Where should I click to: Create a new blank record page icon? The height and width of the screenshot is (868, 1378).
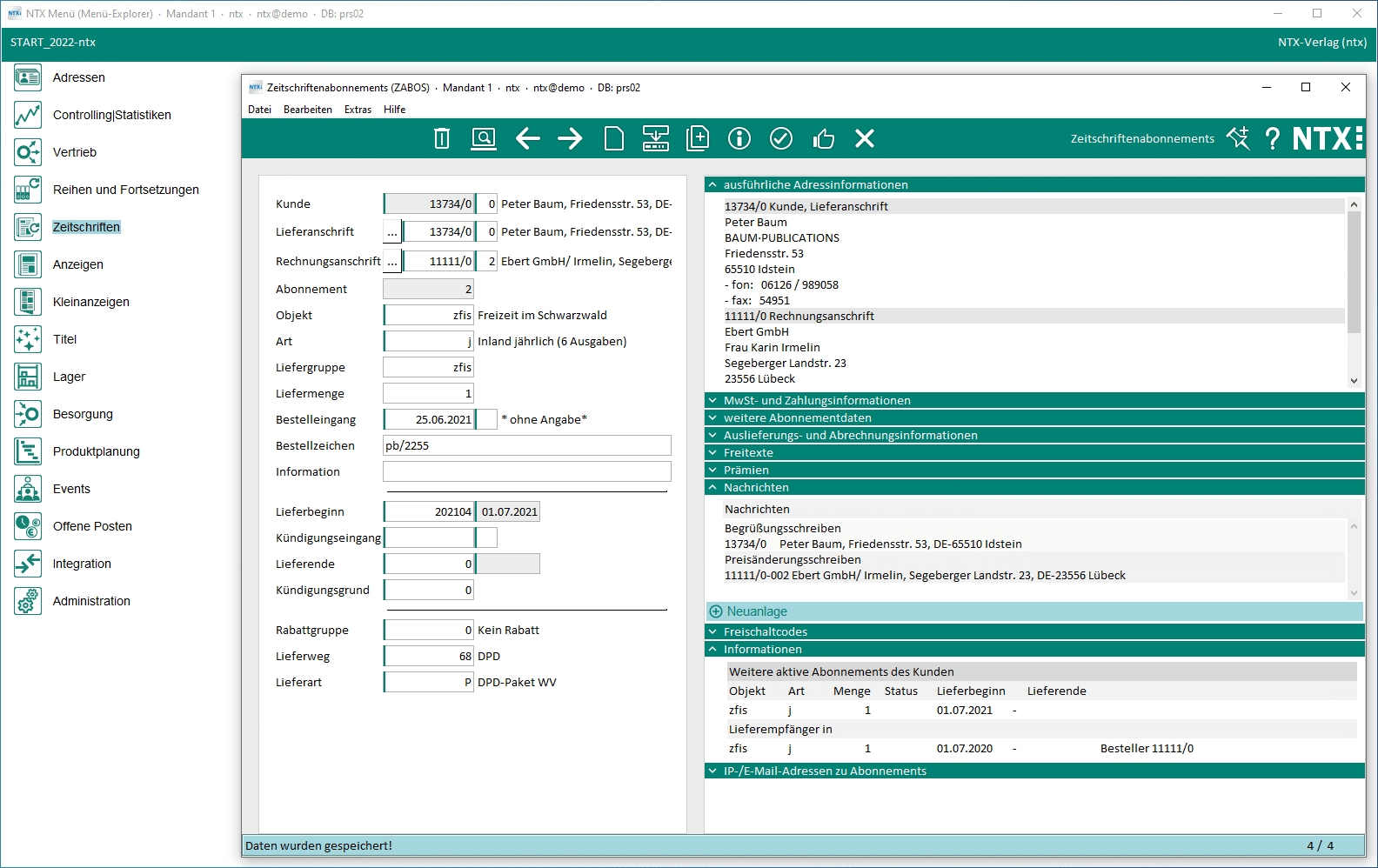click(x=613, y=138)
